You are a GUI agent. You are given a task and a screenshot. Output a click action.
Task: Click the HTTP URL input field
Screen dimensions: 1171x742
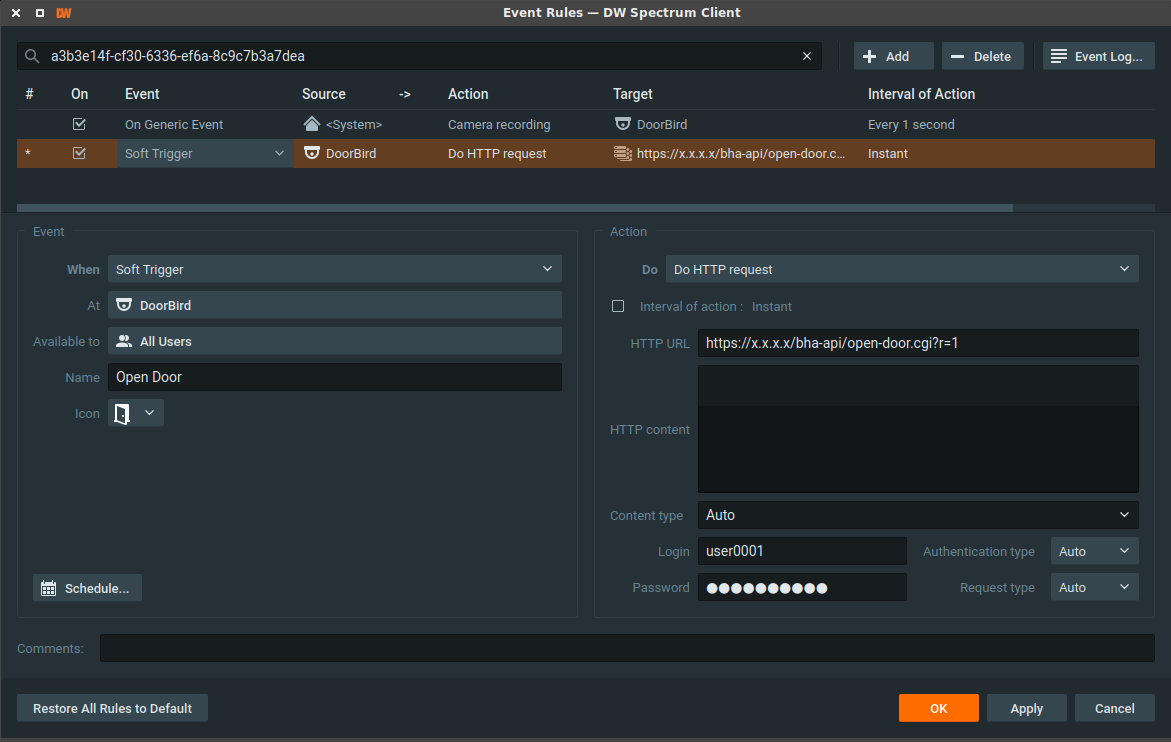918,343
